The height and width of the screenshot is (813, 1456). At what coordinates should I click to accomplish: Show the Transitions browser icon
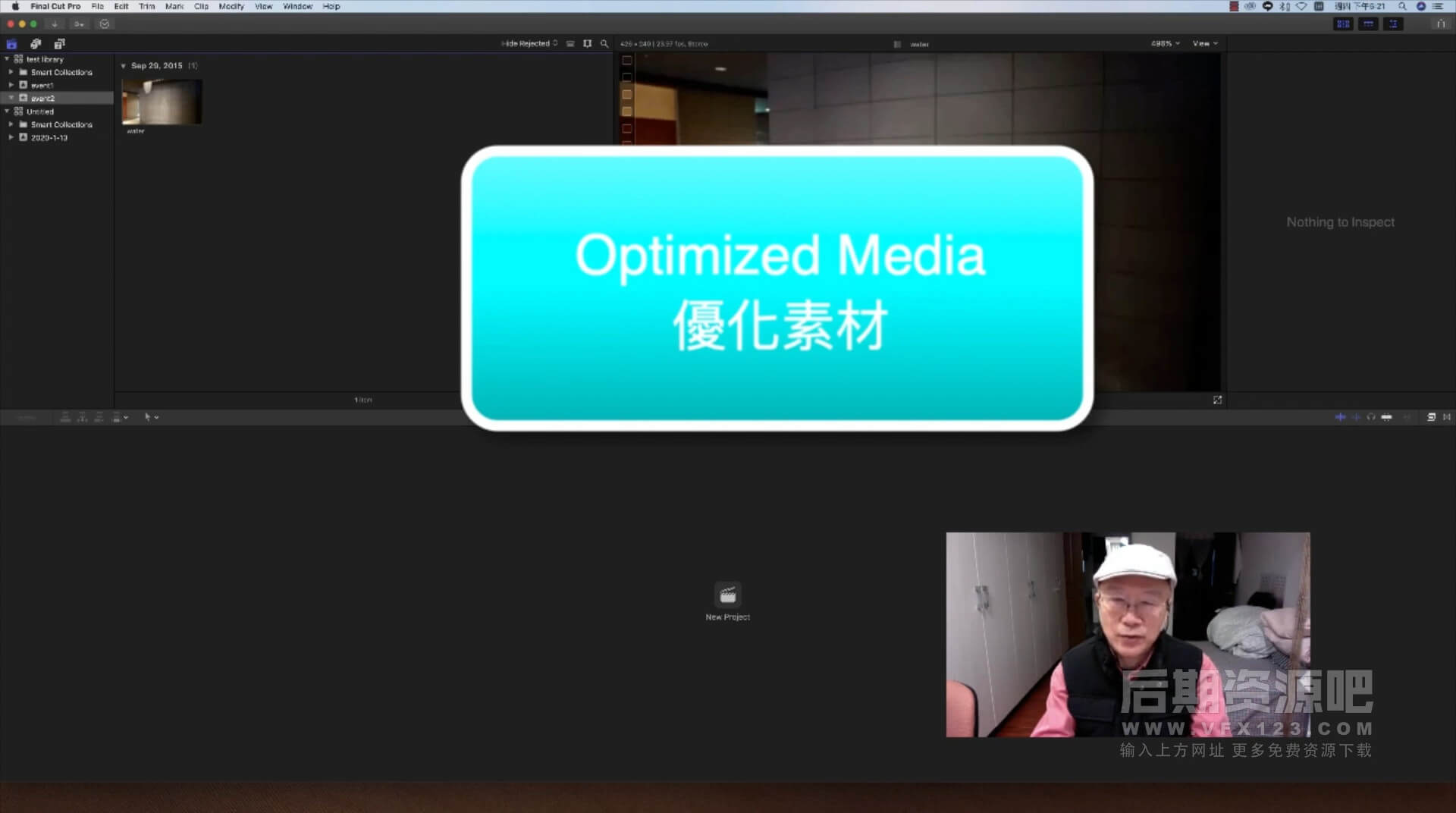tap(1447, 417)
